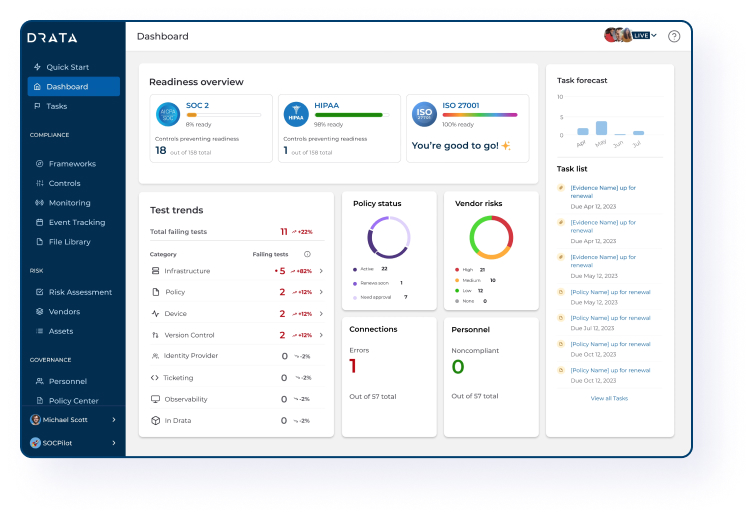Expand the Infrastructure row chevron
This screenshot has height=519, width=753.
(321, 271)
